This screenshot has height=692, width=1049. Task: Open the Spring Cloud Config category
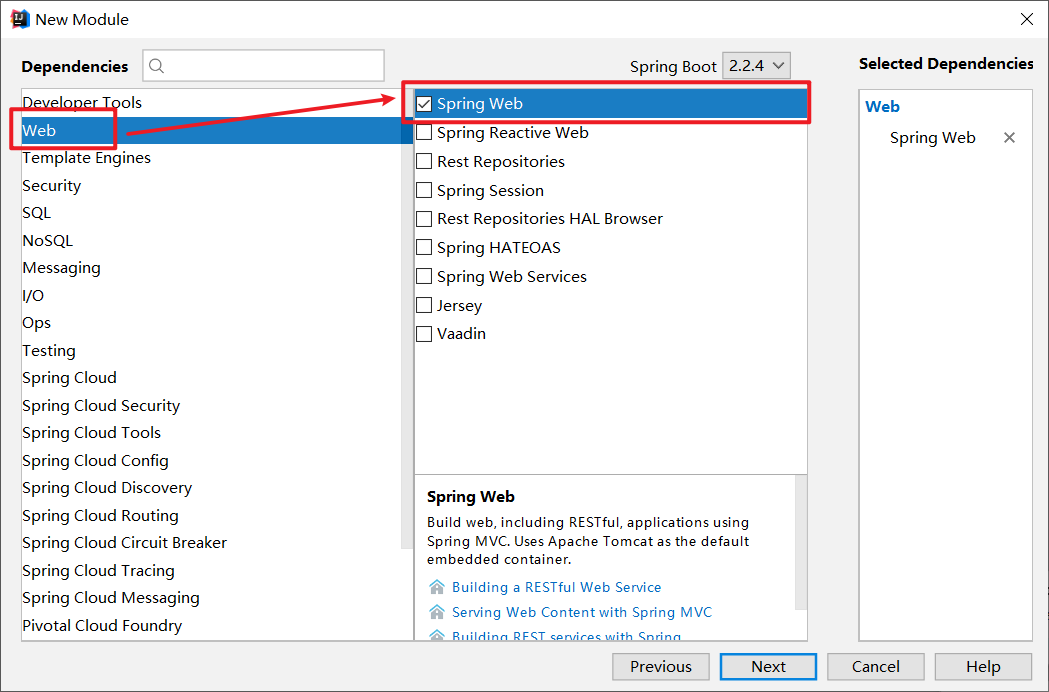(96, 461)
